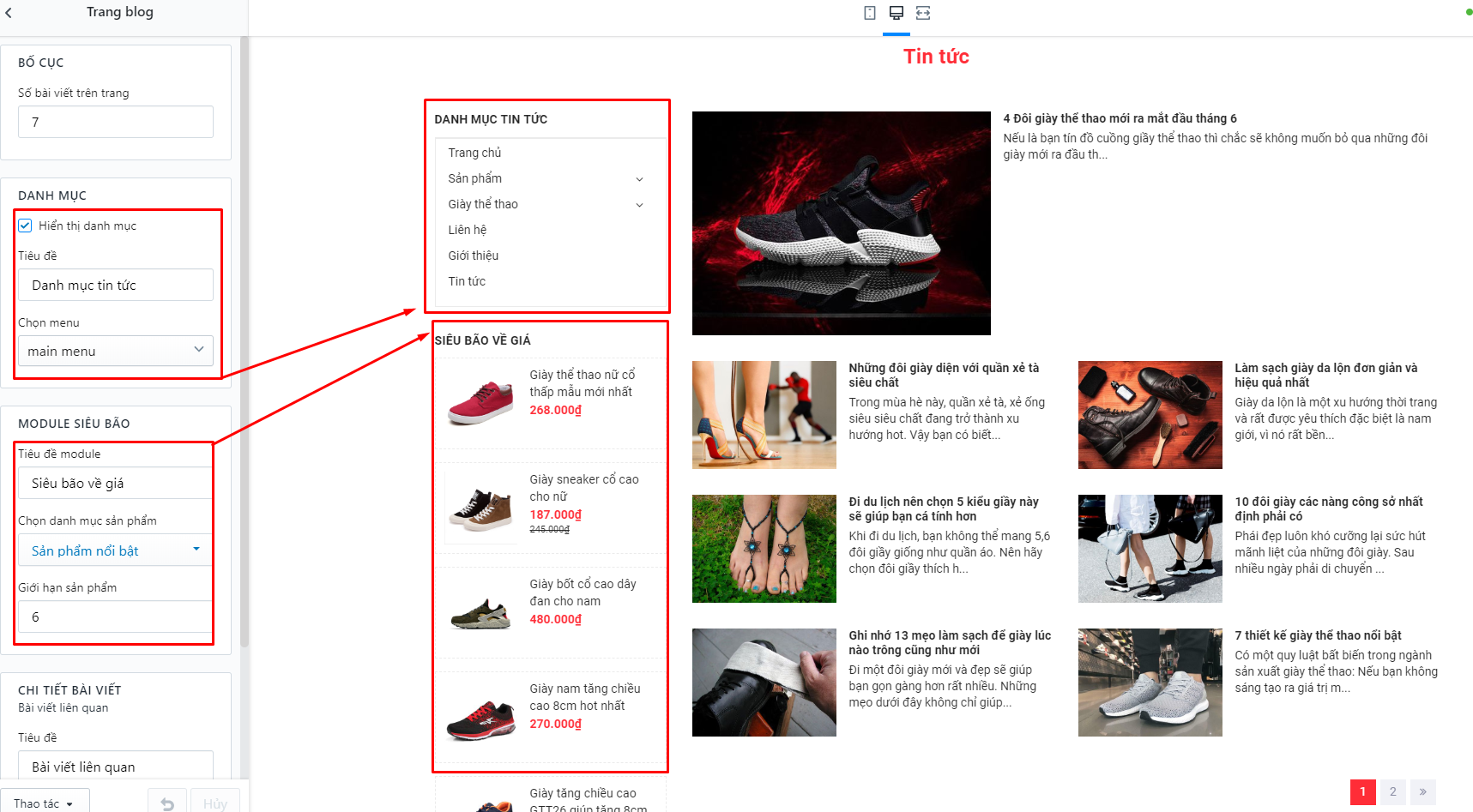
Task: Select page 1 in the pagination
Action: point(1363,791)
